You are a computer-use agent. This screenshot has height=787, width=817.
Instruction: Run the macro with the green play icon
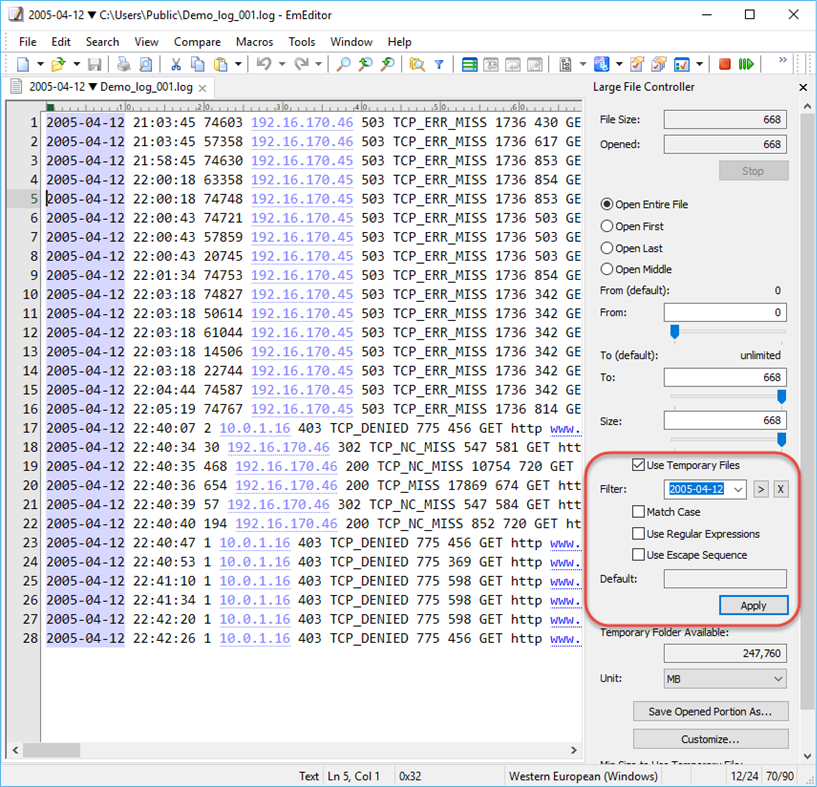click(747, 64)
